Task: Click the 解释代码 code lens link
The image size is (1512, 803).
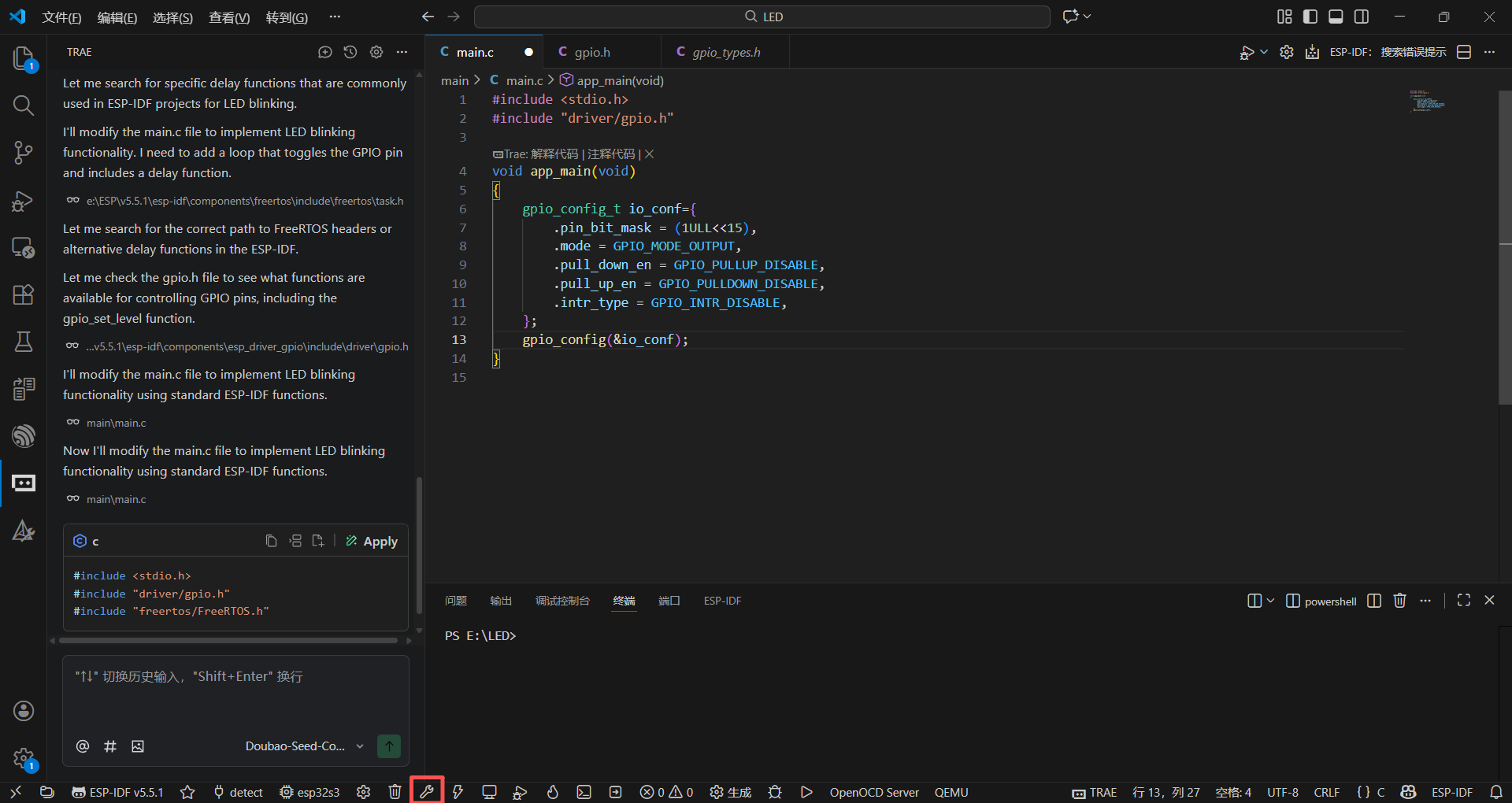Action: (x=554, y=154)
